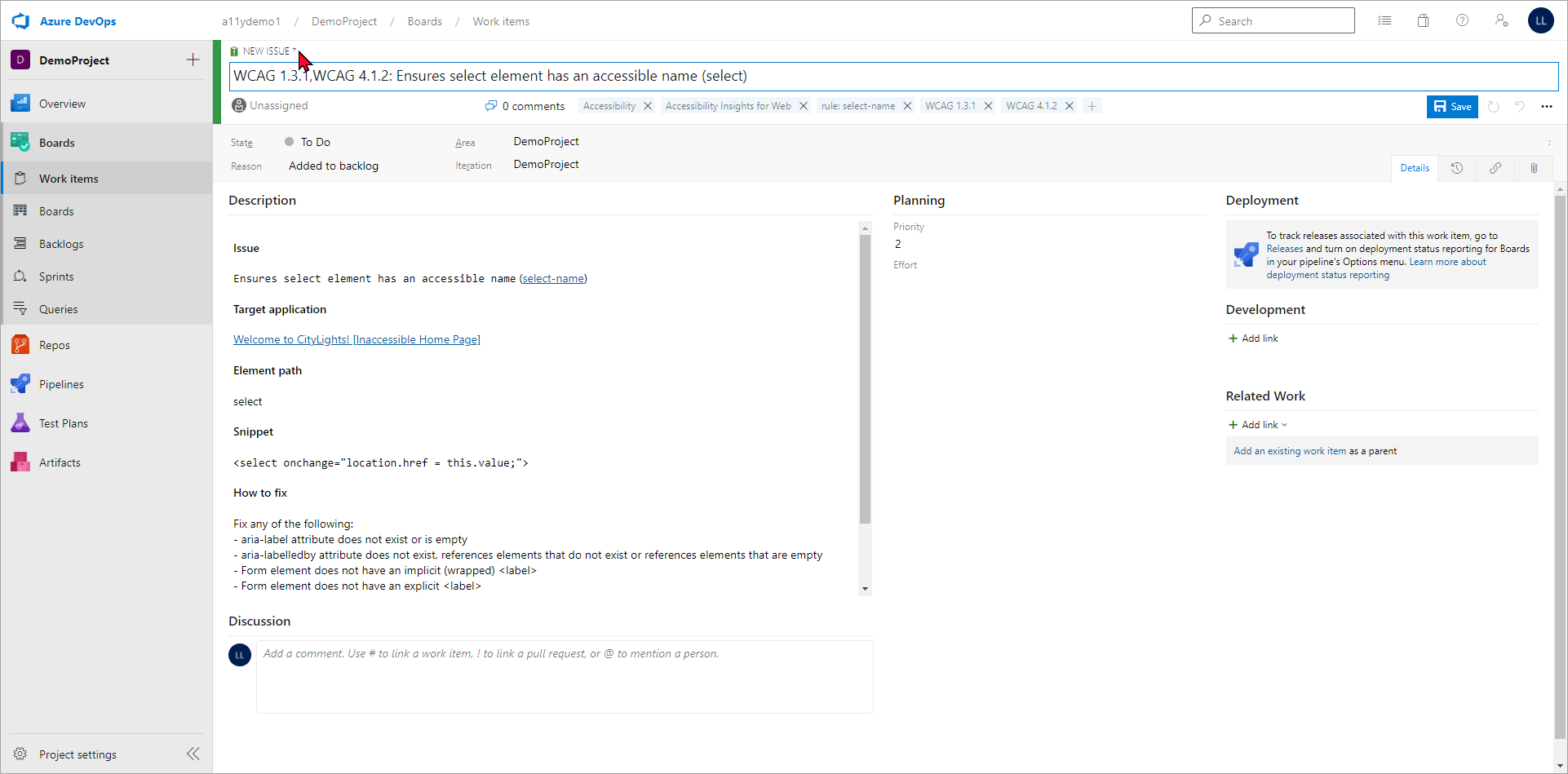This screenshot has height=774, width=1568.
Task: Open Queries in sidebar
Action: click(106, 309)
